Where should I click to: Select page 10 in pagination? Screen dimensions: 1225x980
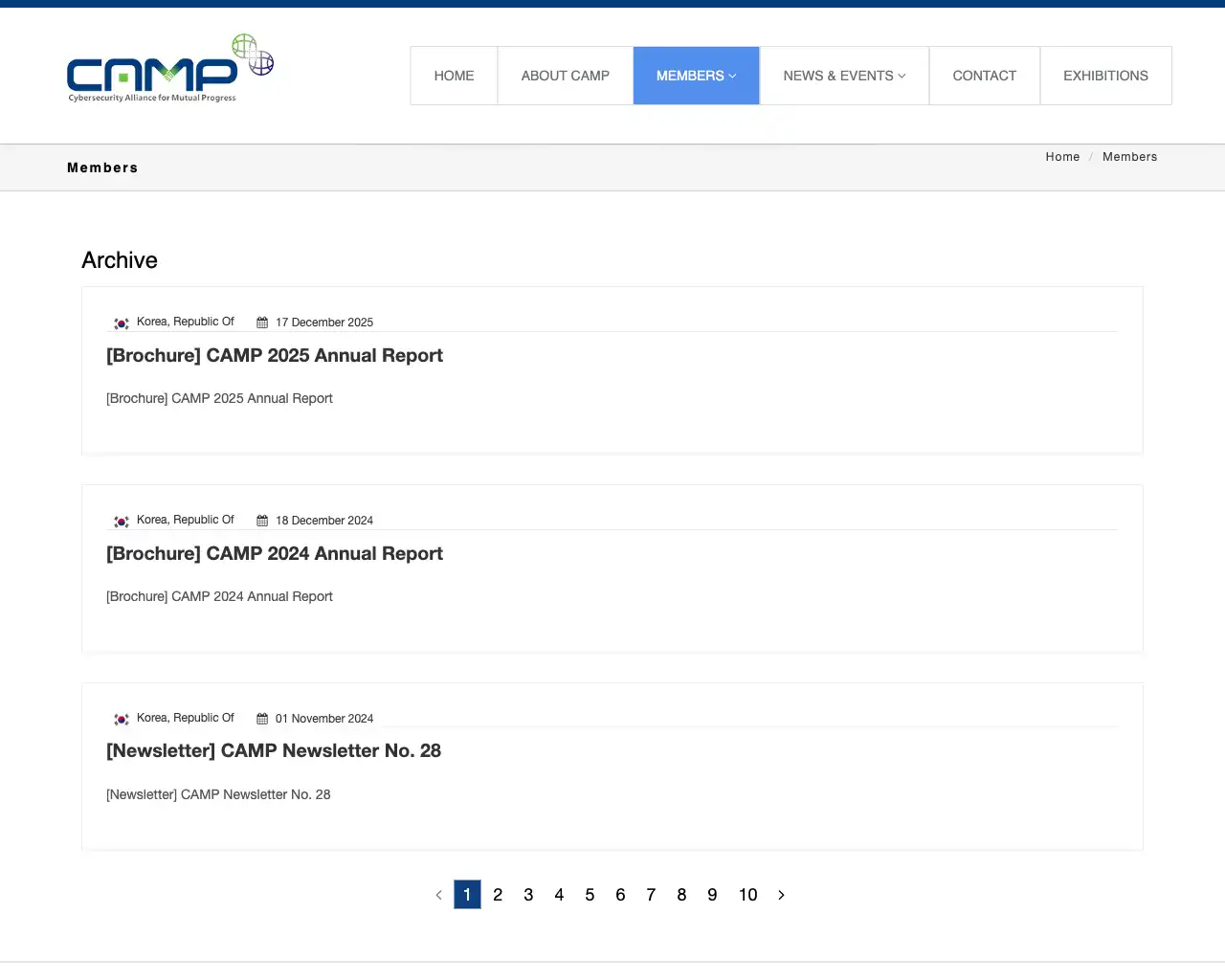748,895
